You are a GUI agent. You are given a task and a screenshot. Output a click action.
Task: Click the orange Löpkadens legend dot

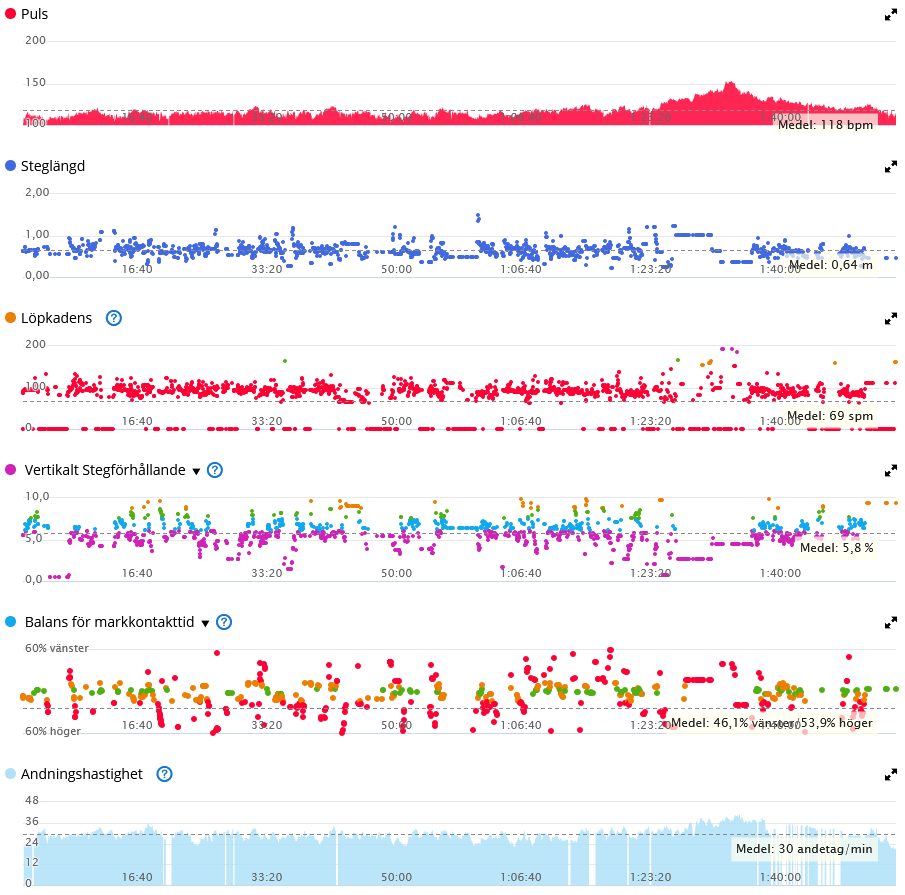[10, 317]
